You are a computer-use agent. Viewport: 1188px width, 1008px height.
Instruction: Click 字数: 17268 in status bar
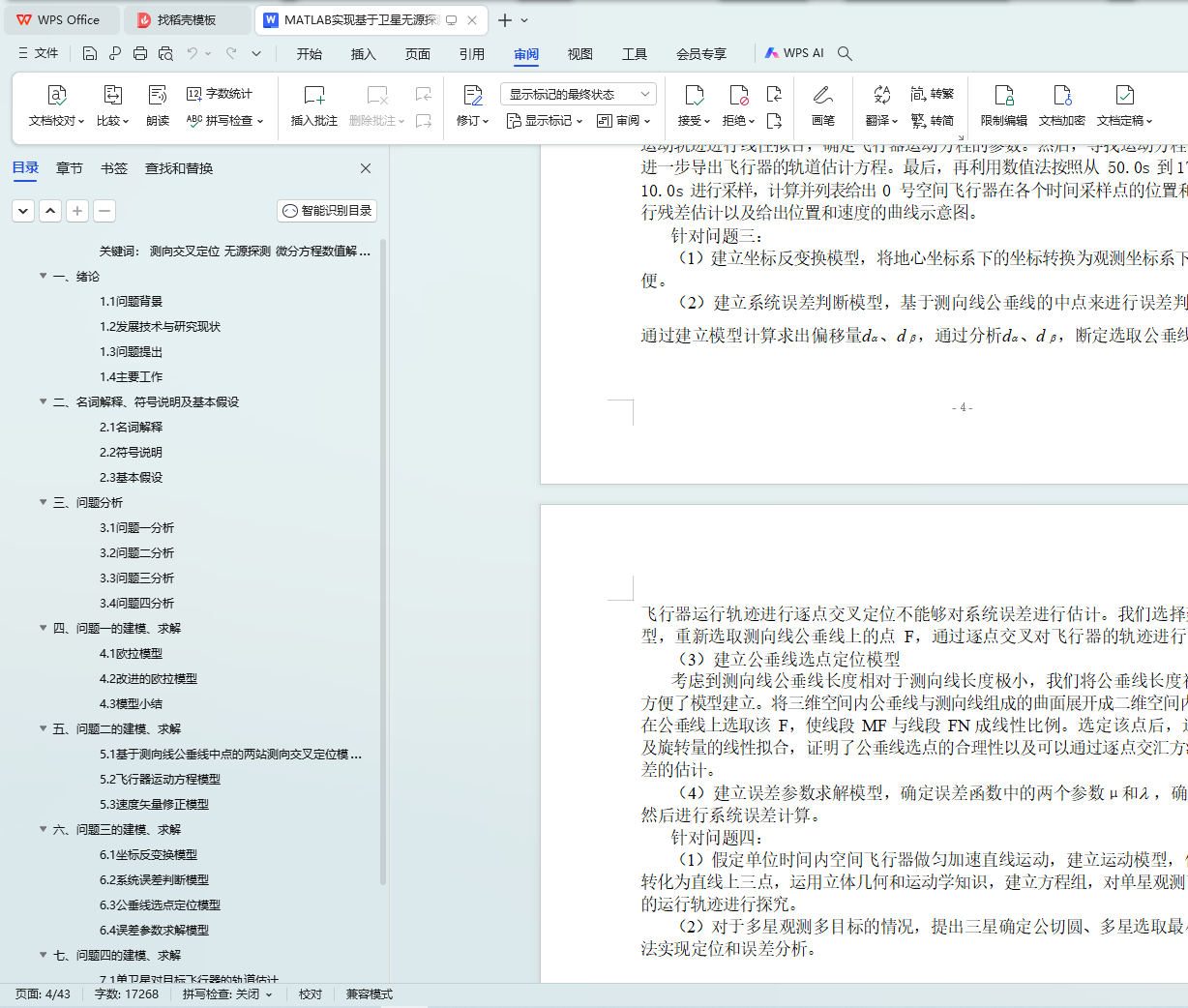127,994
